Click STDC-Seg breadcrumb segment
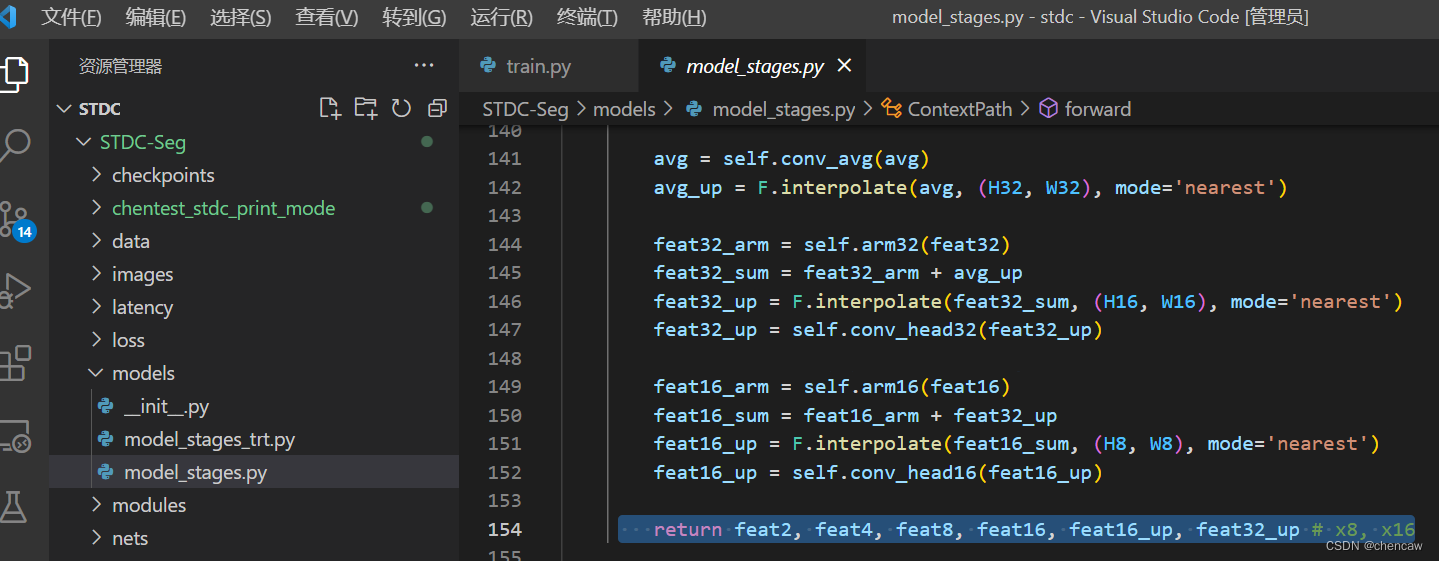This screenshot has height=561, width=1439. coord(525,109)
